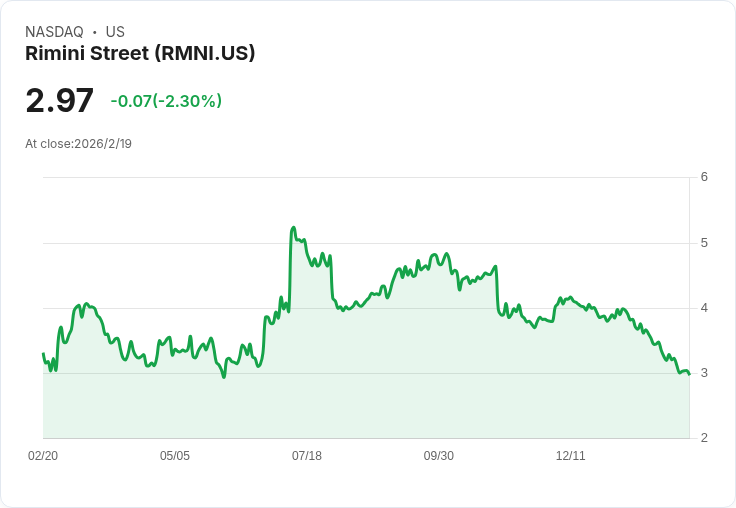Open the Rimini Street (RMNI.US) title
Screen dimensions: 736x508
pyautogui.click(x=140, y=54)
